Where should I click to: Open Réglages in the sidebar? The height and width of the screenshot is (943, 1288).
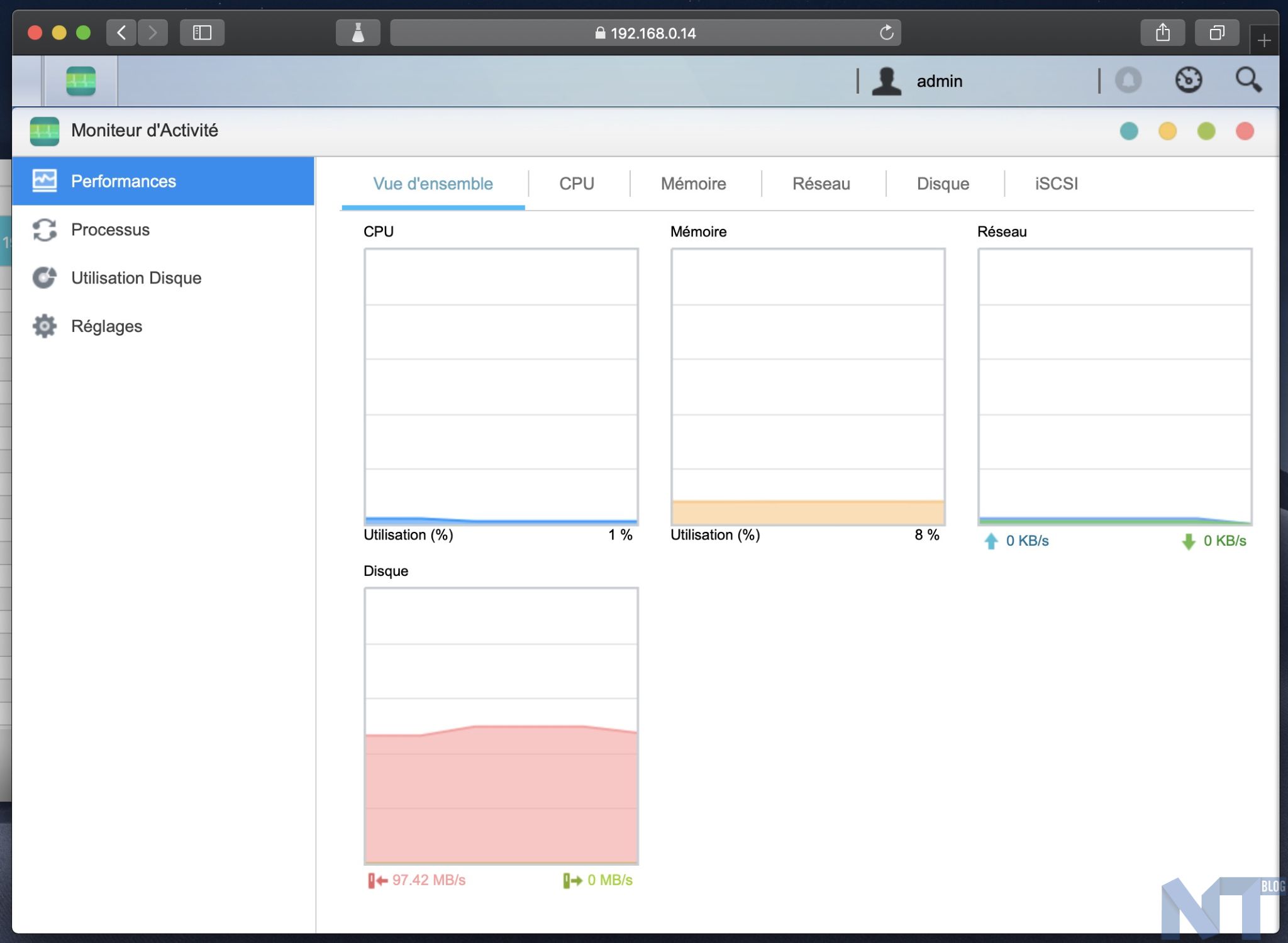point(106,327)
